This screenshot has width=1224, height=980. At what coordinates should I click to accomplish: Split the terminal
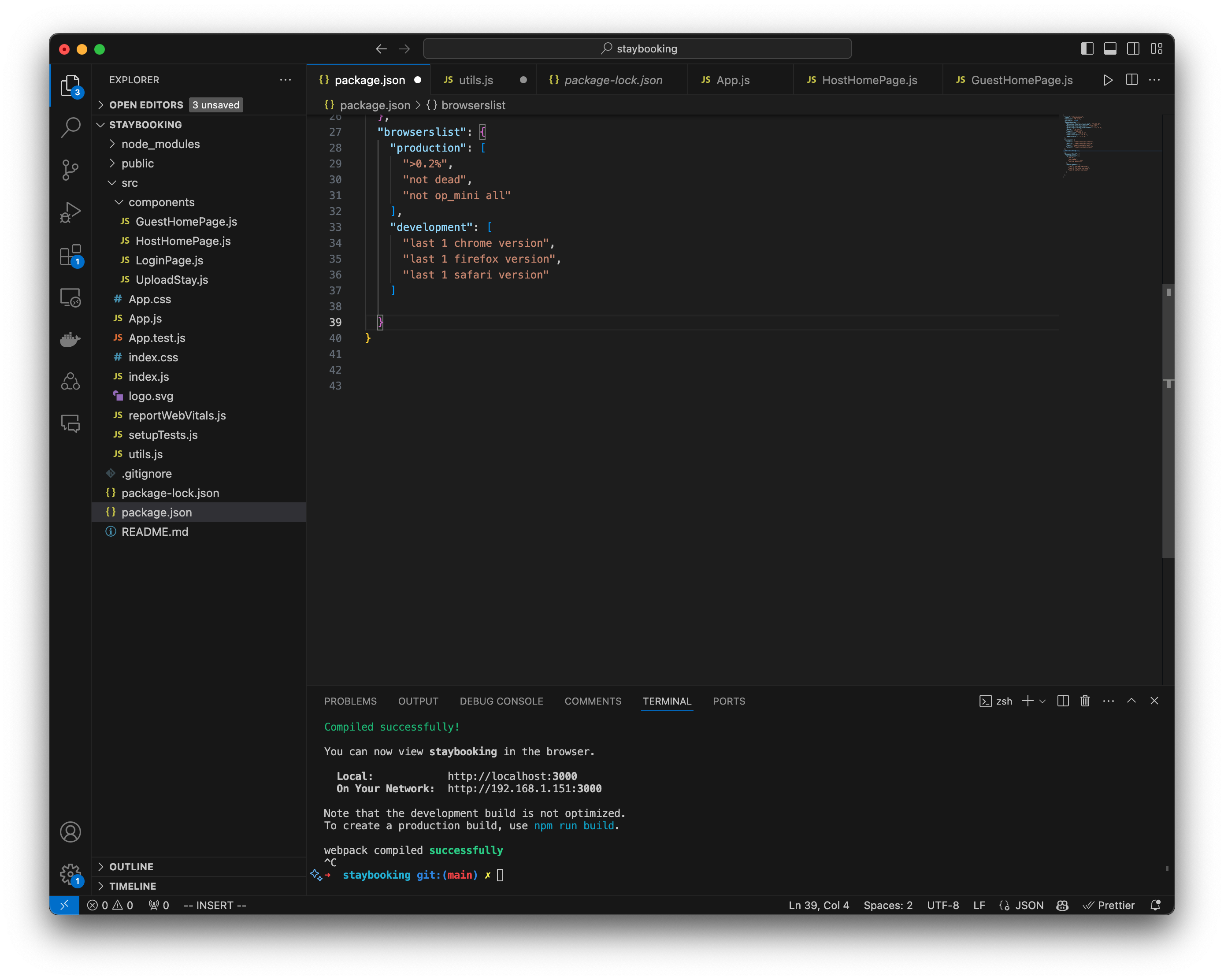[1062, 701]
